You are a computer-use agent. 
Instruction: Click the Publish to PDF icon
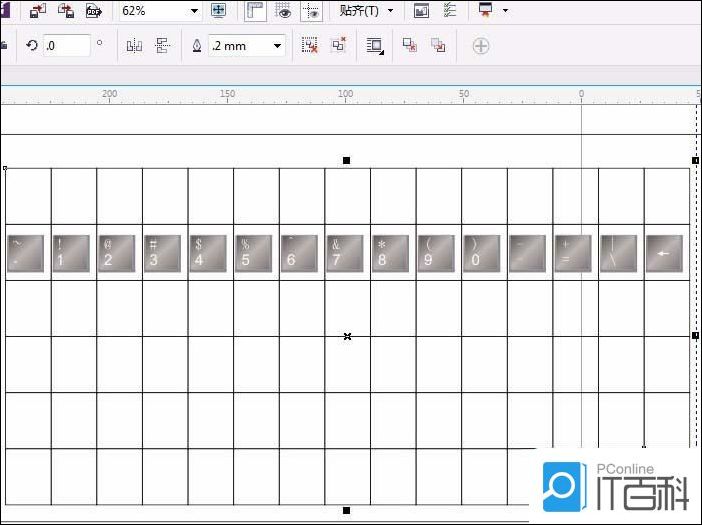[x=94, y=11]
